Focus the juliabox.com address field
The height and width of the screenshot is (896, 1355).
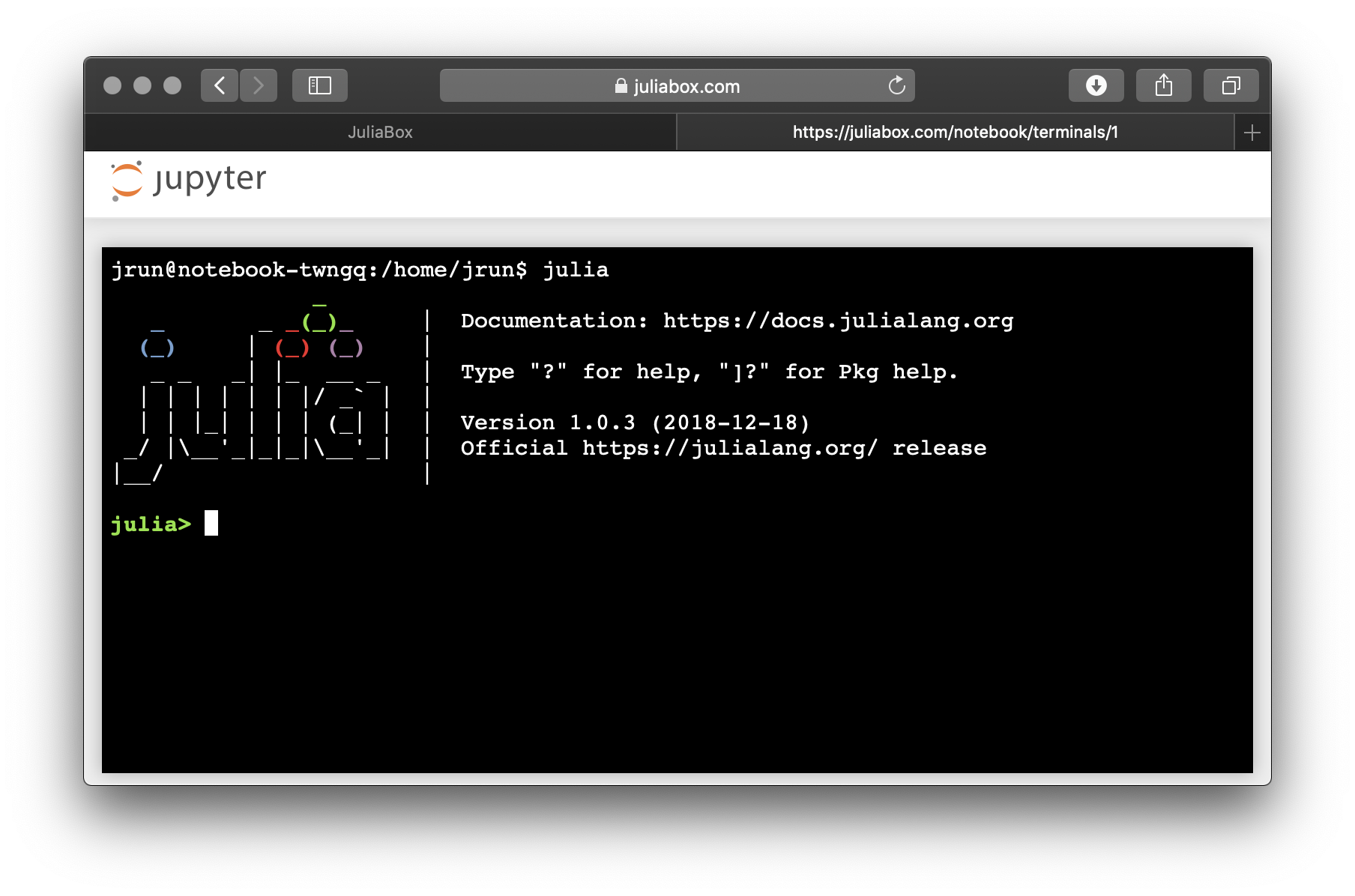[677, 85]
